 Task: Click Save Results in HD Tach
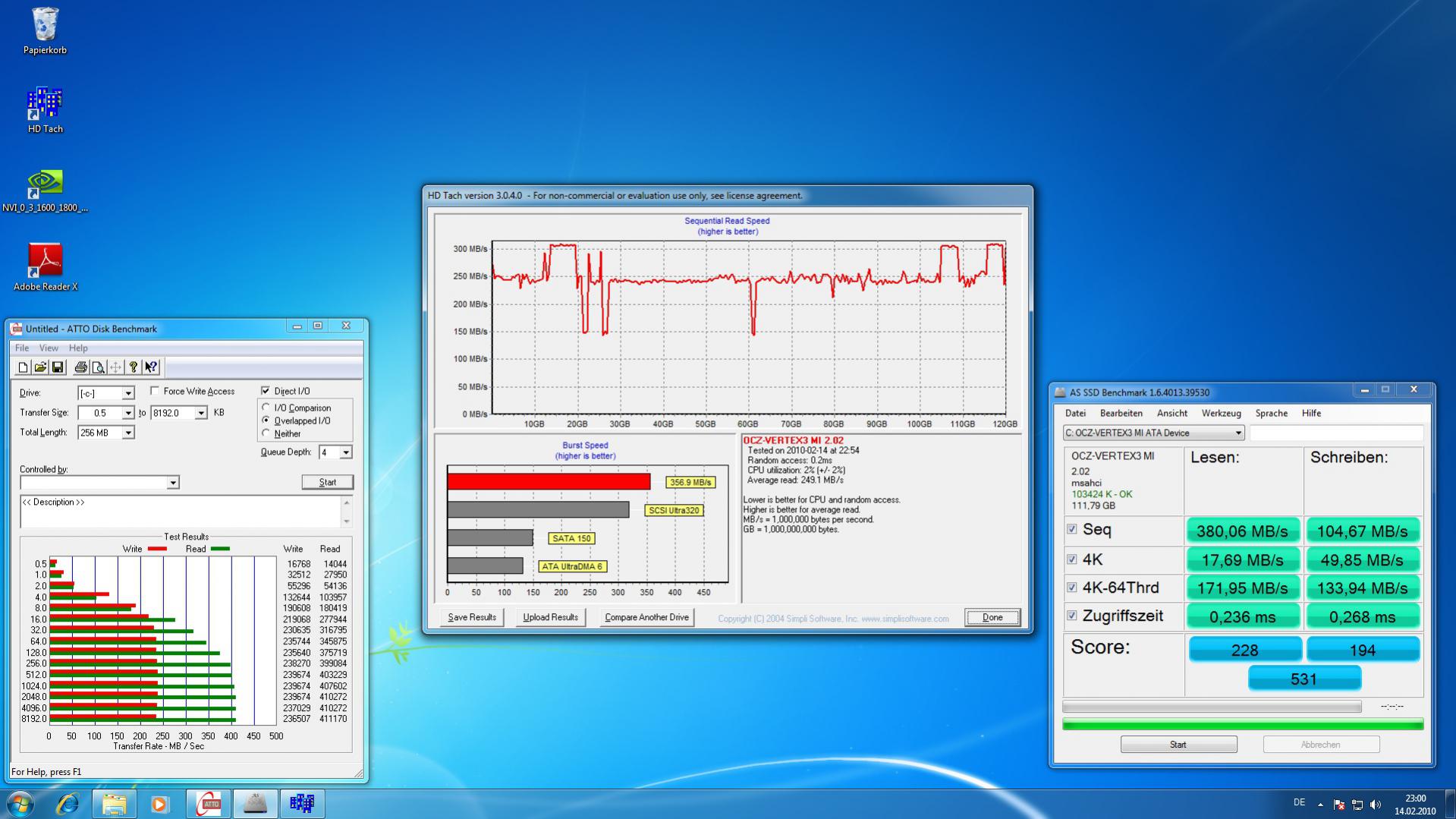pos(471,617)
